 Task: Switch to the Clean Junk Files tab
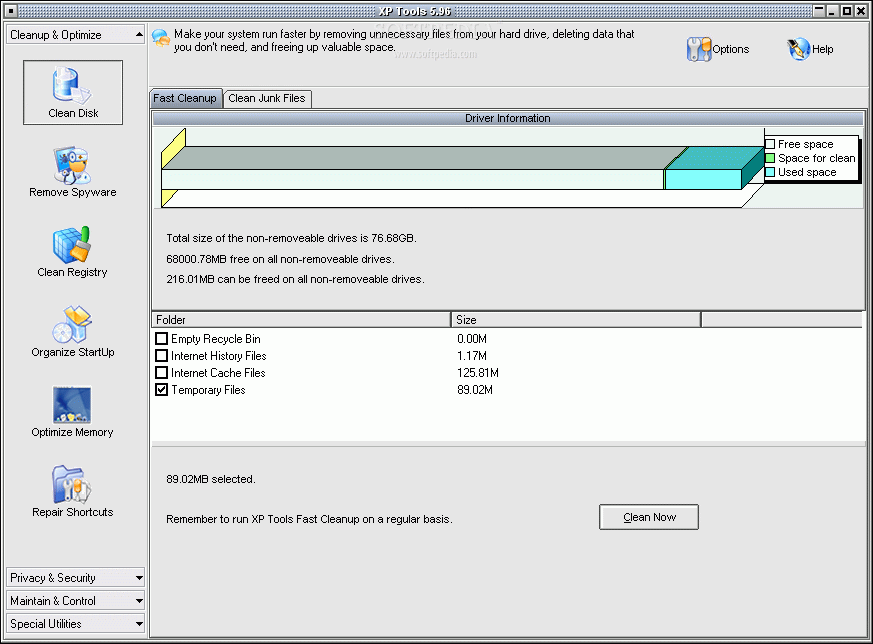267,99
